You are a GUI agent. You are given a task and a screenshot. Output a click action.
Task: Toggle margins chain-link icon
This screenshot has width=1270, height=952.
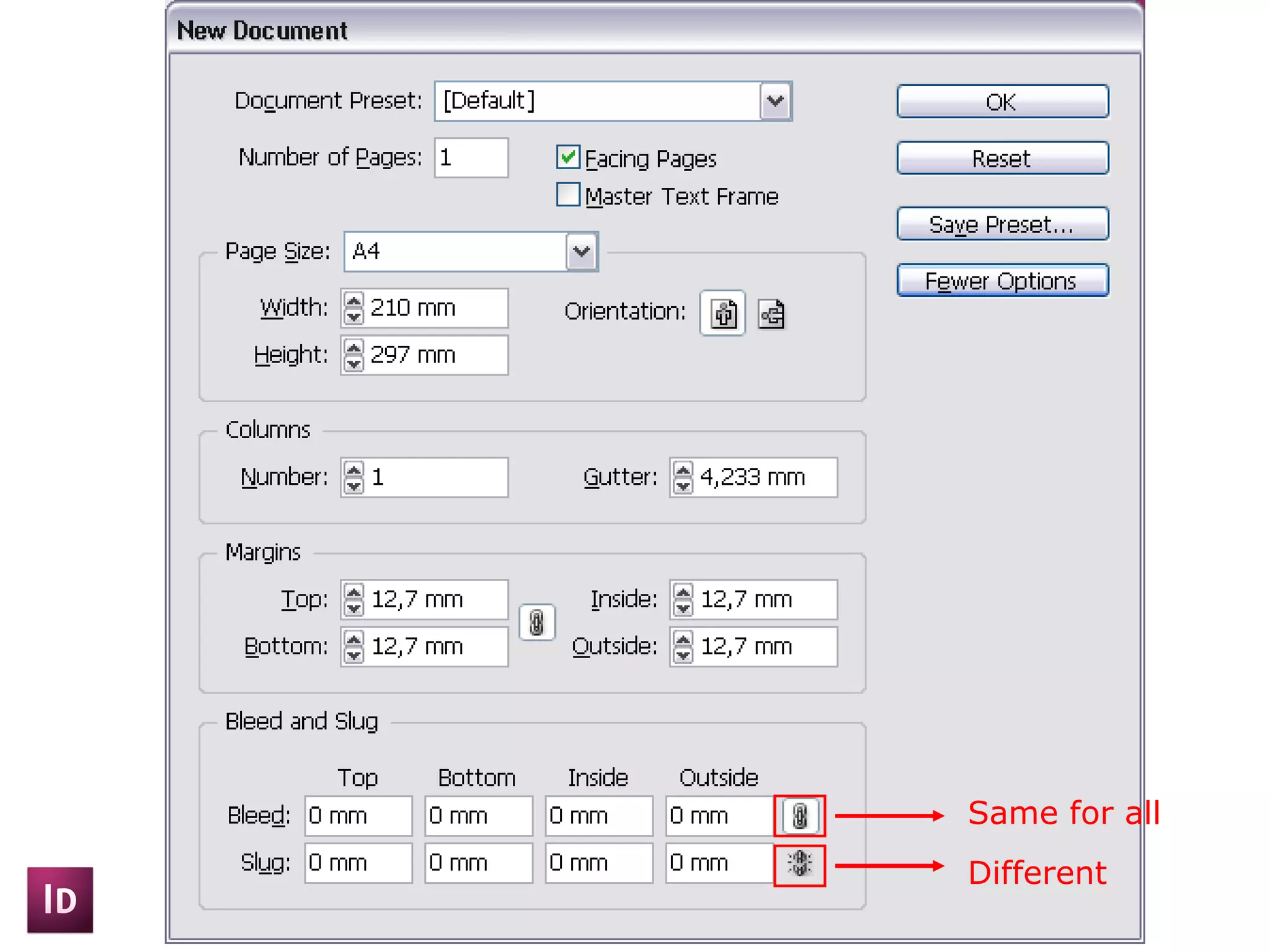pos(537,622)
